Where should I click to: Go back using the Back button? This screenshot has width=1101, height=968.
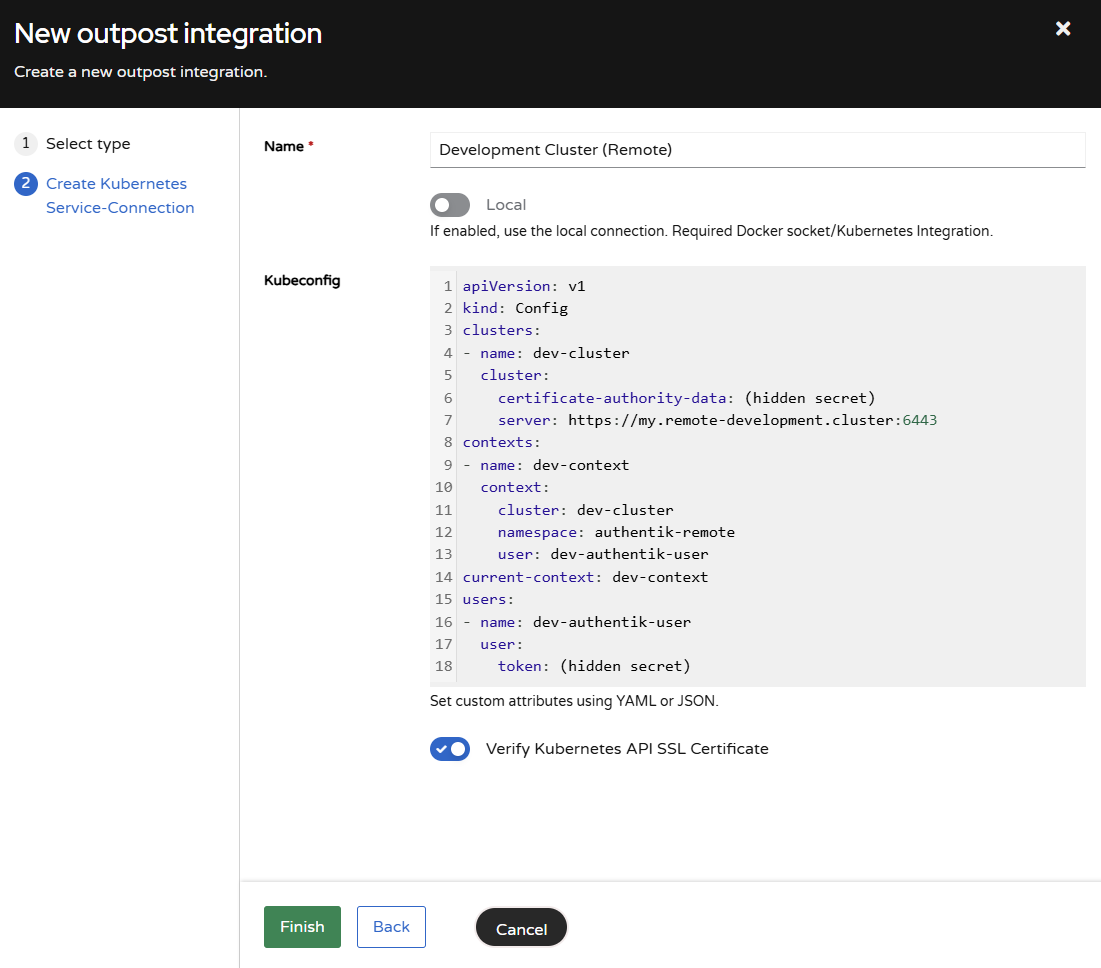(391, 927)
